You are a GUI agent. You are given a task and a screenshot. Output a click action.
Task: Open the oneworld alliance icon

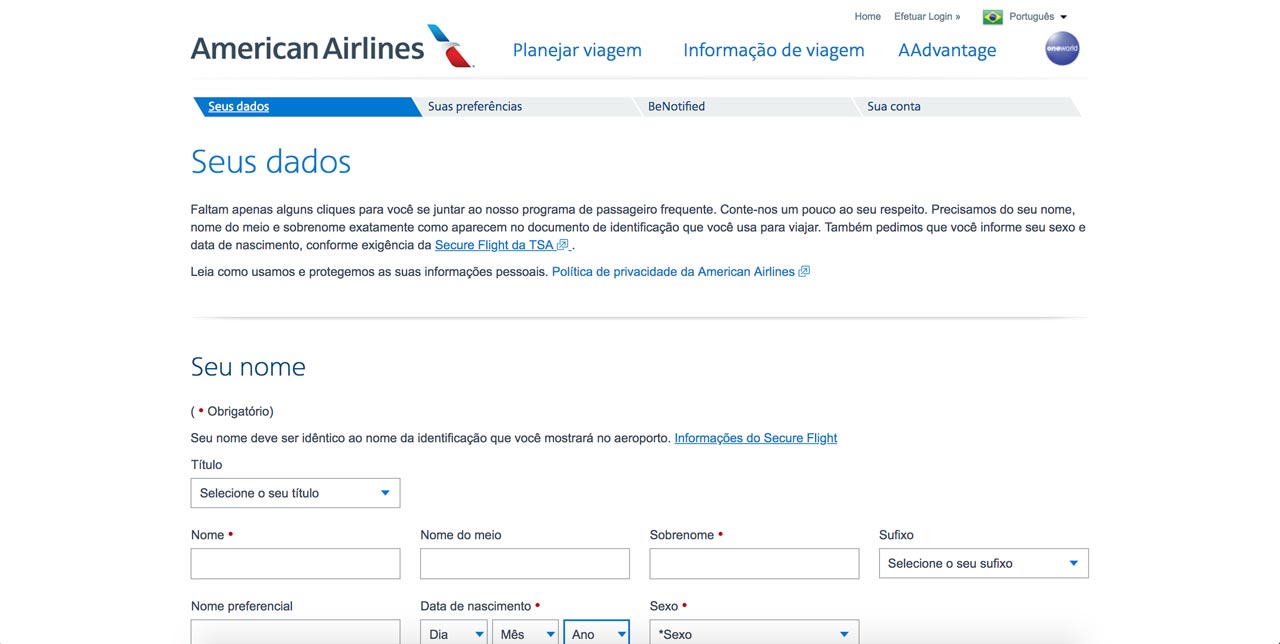[1062, 48]
